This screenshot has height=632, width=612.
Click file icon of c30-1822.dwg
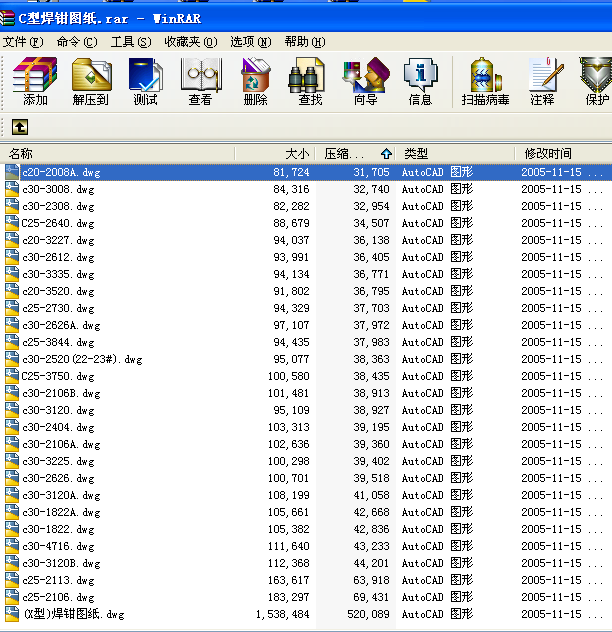tap(12, 529)
